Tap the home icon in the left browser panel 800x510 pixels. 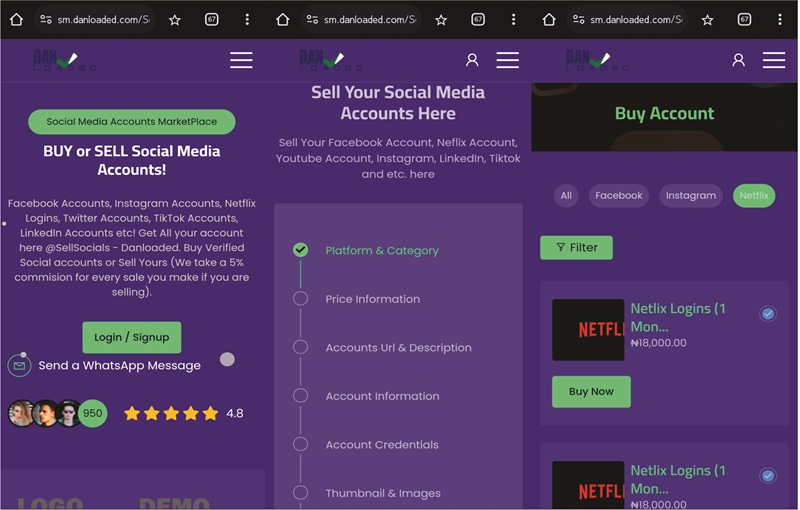coord(16,19)
